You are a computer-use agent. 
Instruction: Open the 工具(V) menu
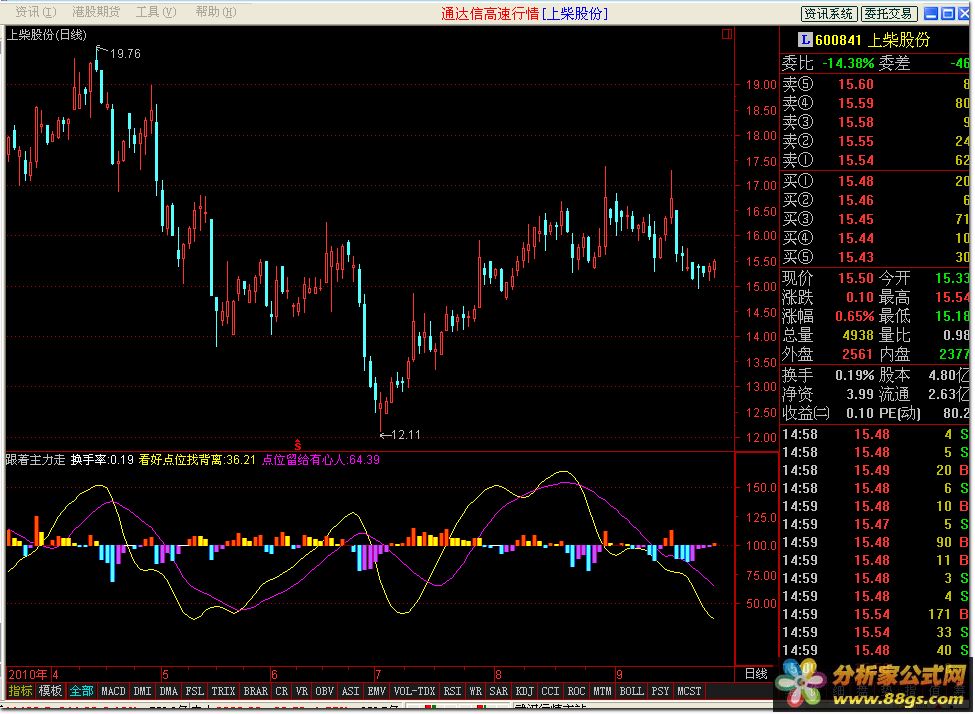(x=156, y=12)
